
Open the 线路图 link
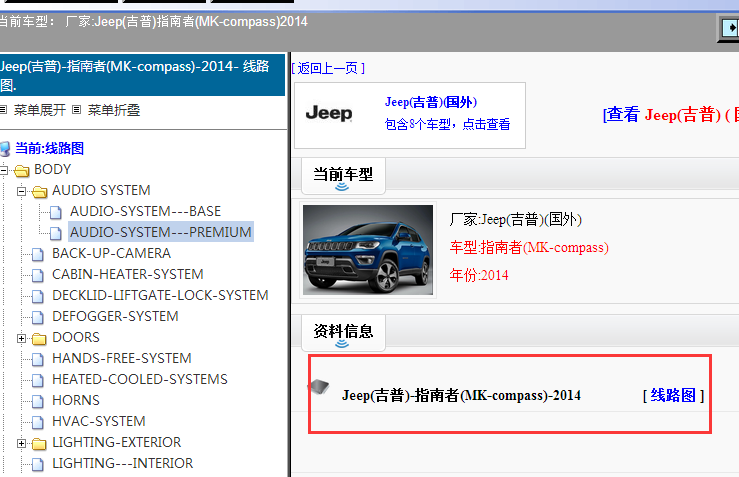673,395
